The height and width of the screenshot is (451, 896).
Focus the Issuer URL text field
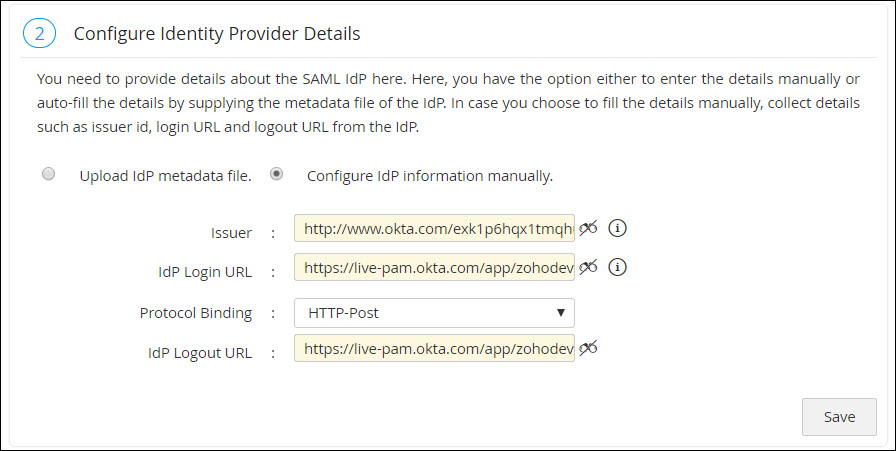pos(434,229)
